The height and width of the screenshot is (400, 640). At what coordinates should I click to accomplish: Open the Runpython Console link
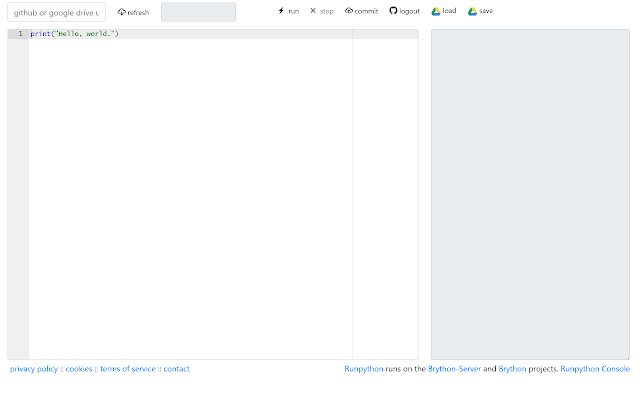pos(595,369)
